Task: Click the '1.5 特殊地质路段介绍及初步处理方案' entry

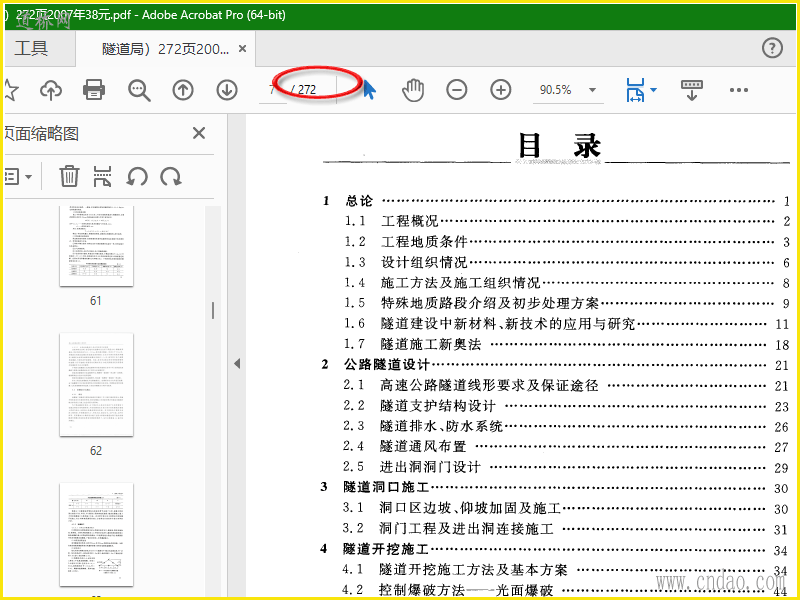Action: [x=567, y=303]
